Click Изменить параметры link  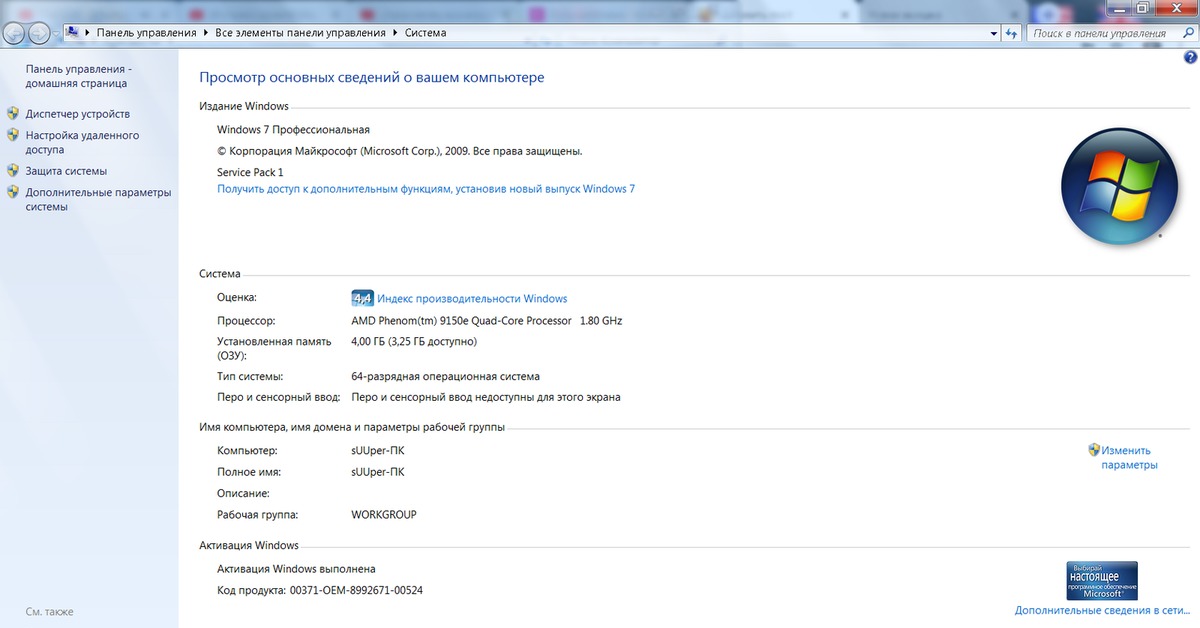(1129, 457)
